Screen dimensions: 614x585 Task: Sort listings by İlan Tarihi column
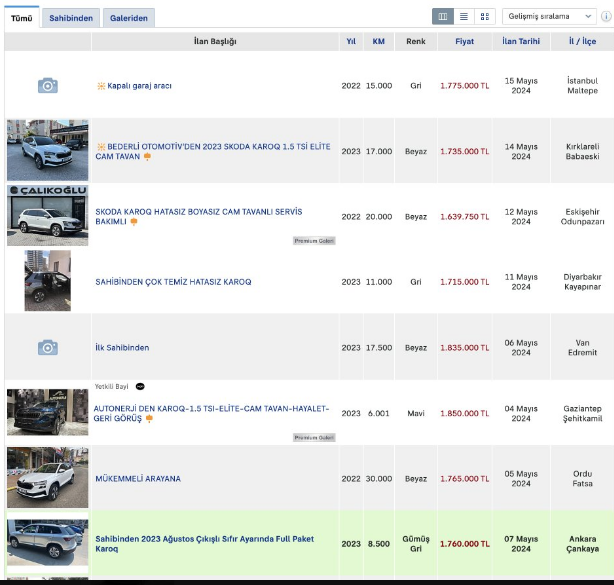520,41
